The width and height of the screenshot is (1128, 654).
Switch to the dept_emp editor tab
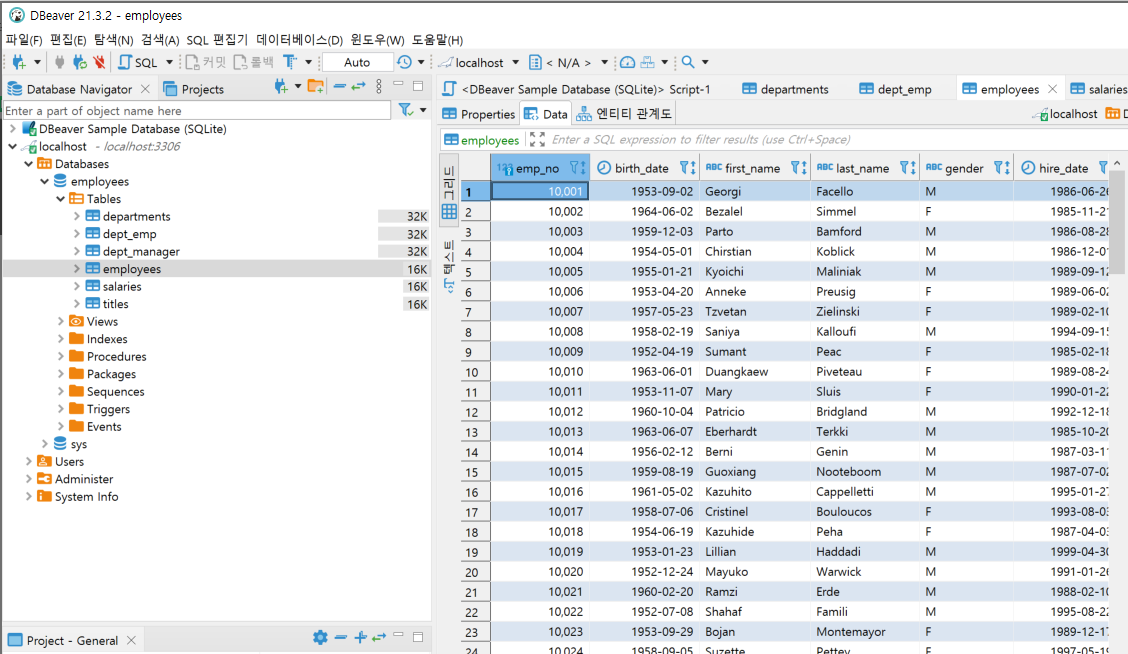[896, 89]
